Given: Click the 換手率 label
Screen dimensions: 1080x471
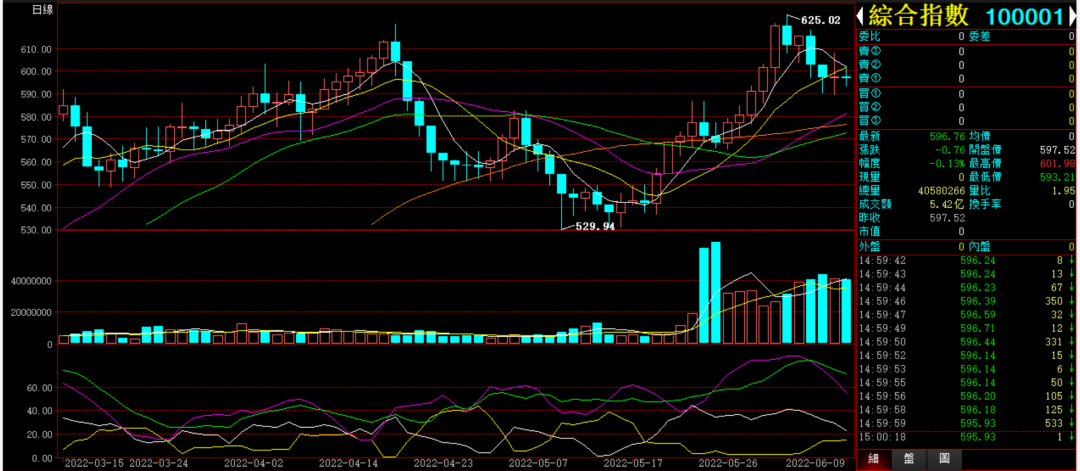Looking at the screenshot, I should pyautogui.click(x=985, y=205).
